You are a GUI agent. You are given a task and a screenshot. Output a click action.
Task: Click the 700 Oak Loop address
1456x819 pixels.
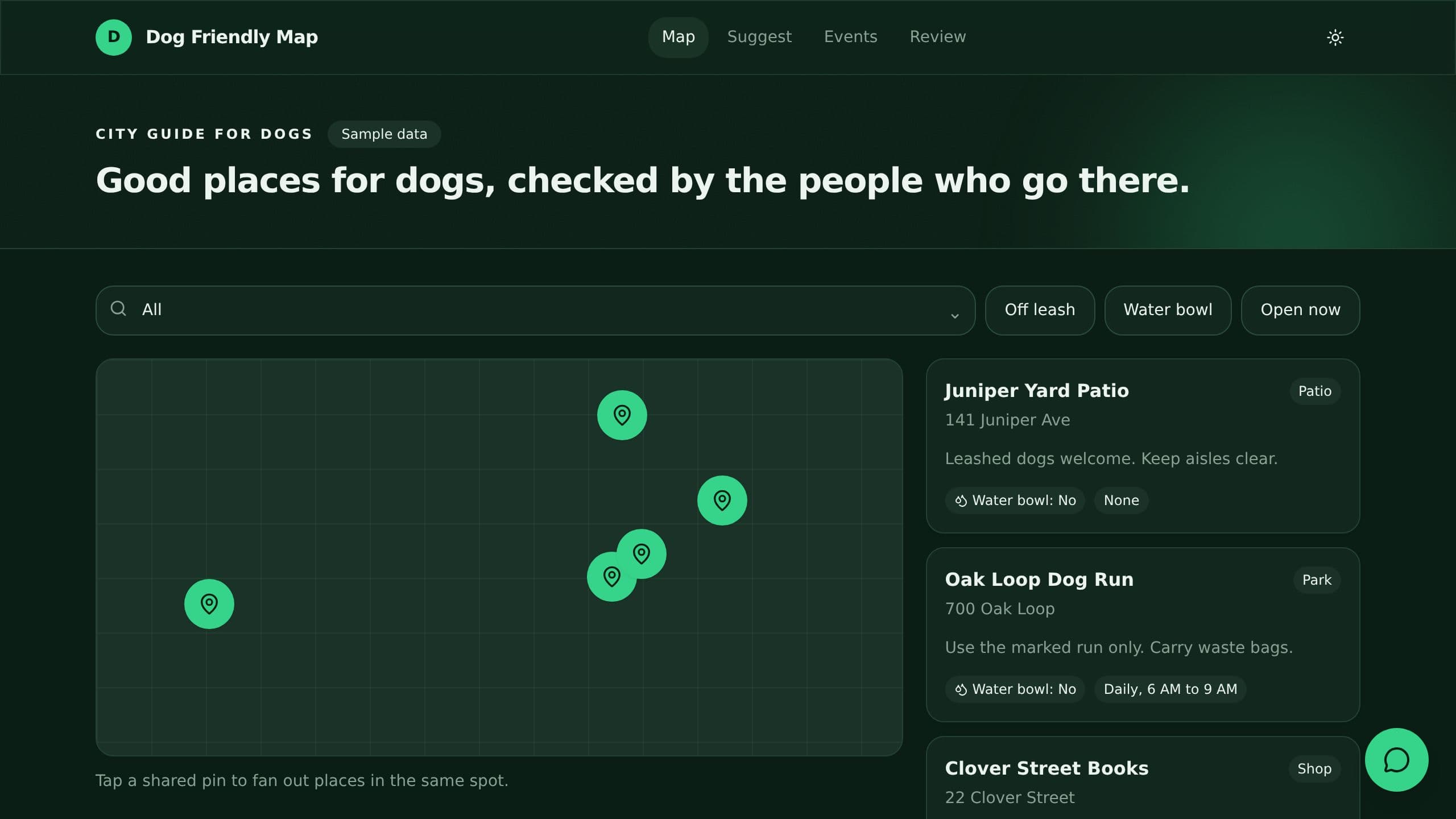pyautogui.click(x=999, y=609)
